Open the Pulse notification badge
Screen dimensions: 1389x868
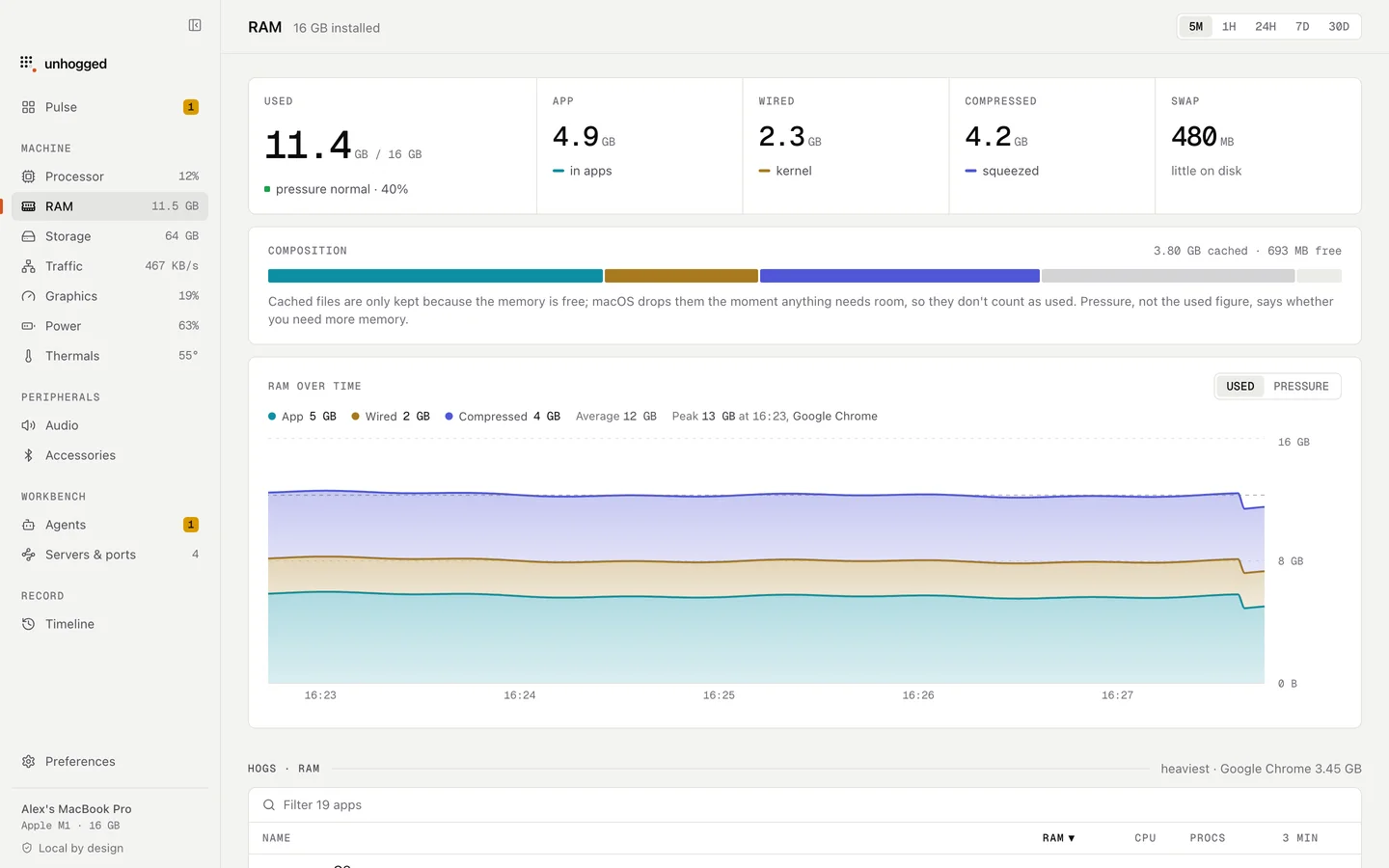click(191, 107)
